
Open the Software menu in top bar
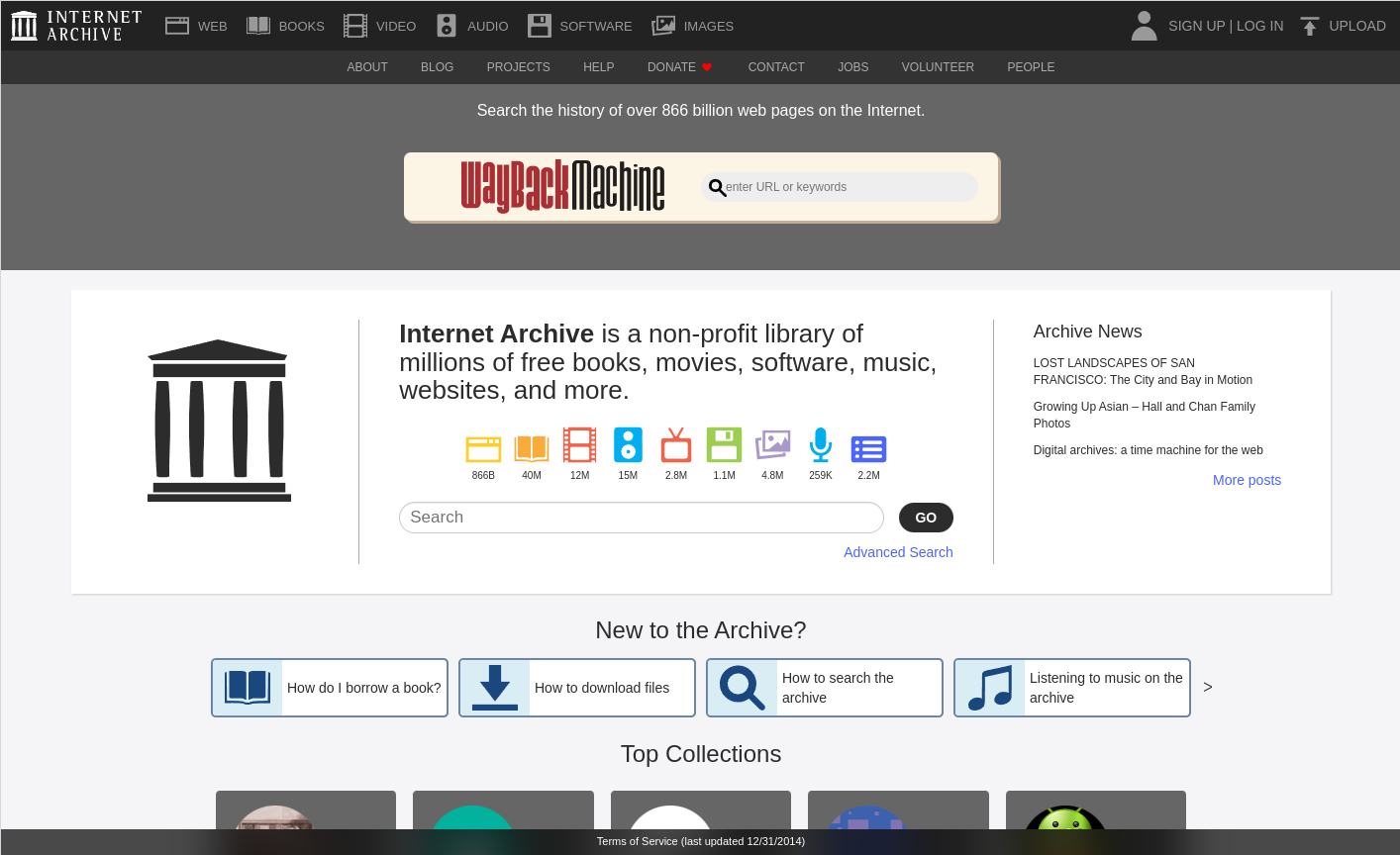tap(579, 27)
